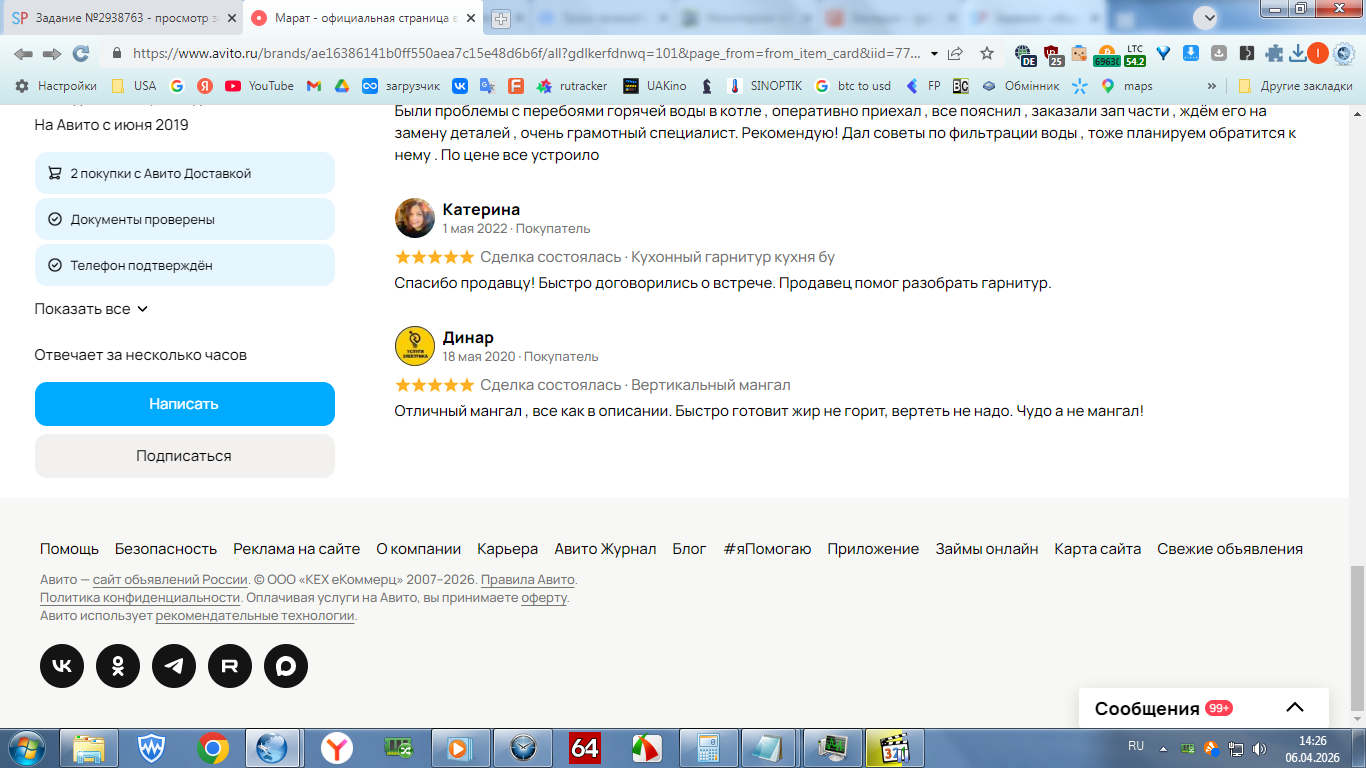Click the Телефон подтверждён badge
Viewport: 1366px width, 768px height.
[184, 265]
